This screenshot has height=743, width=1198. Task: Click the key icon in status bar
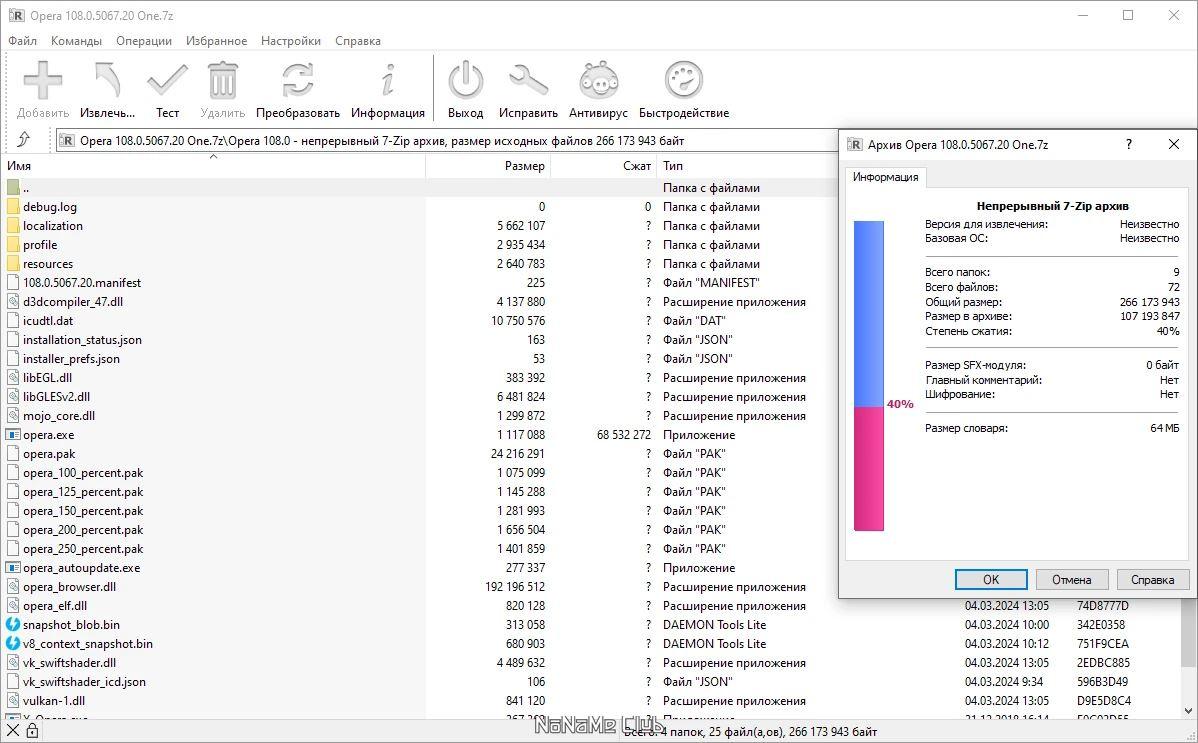pyautogui.click(x=30, y=731)
